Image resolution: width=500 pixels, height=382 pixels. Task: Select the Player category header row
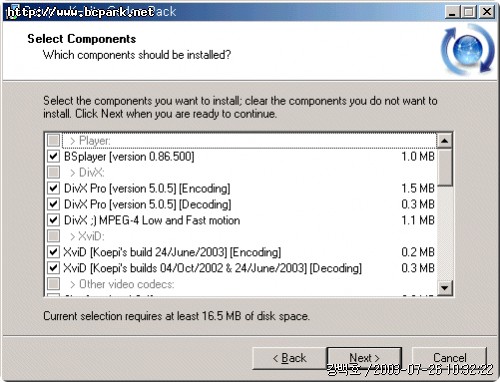click(x=241, y=140)
